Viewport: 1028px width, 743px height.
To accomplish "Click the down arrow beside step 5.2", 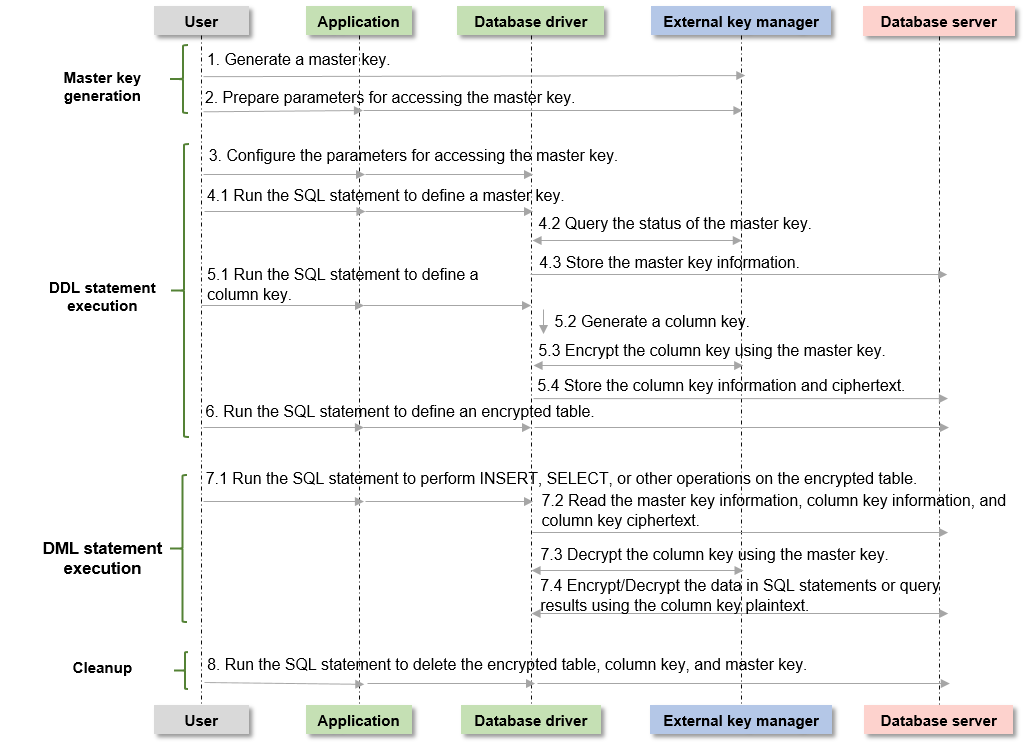I will 544,322.
